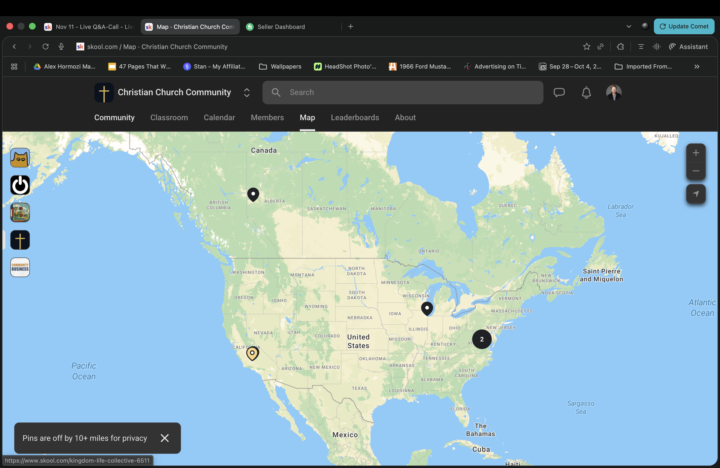The width and height of the screenshot is (720, 468).
Task: Dismiss the privacy pins notice
Action: pyautogui.click(x=165, y=438)
